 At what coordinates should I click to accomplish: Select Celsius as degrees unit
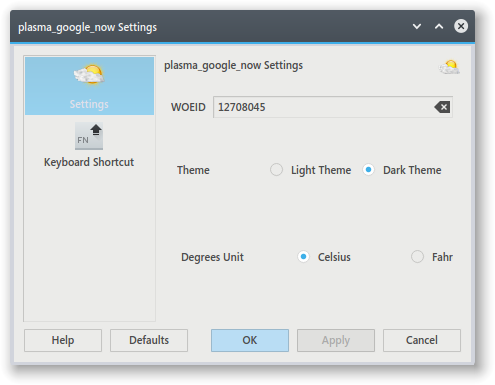coord(303,257)
